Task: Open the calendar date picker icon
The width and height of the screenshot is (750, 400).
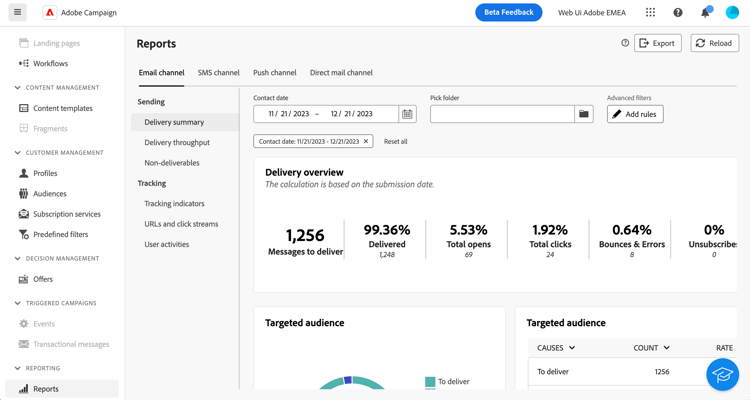Action: (x=407, y=114)
